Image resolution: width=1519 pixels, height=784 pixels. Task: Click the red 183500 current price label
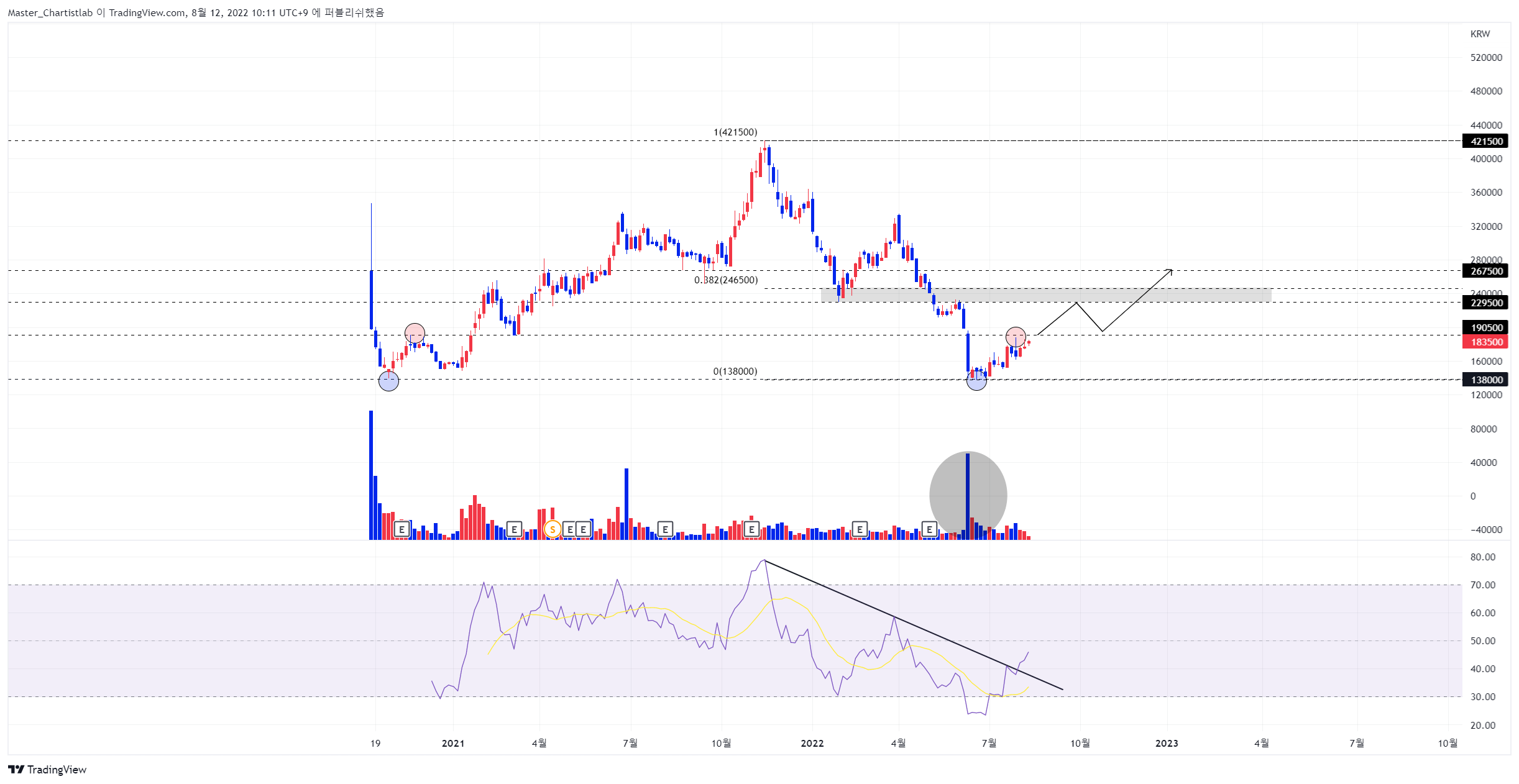pos(1486,342)
